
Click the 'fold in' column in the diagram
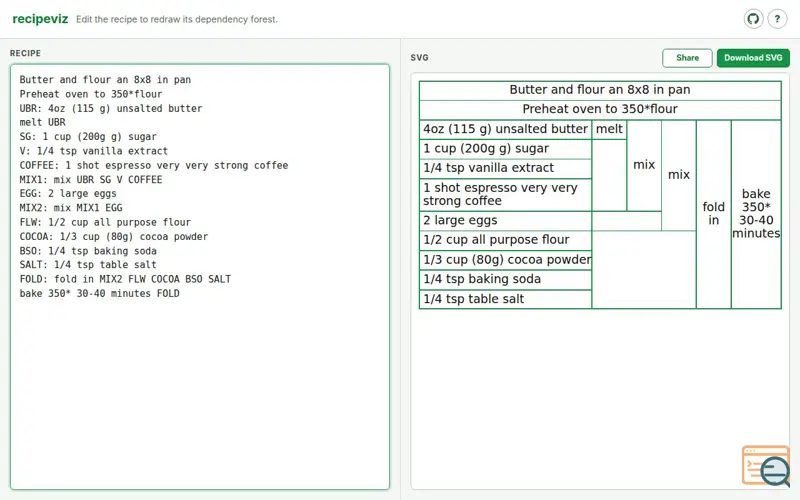coord(713,214)
